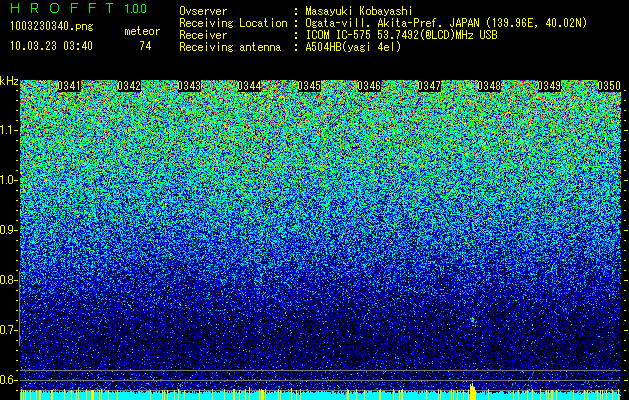This screenshot has height=400, width=629.
Task: Click the 0344 time marker
Action: pos(250,86)
